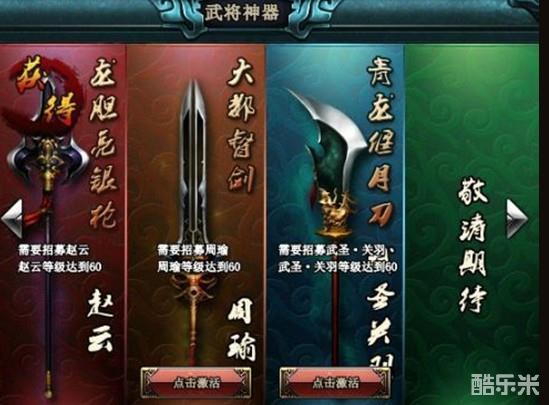Click the golden dragon guard on glaive

(335, 212)
